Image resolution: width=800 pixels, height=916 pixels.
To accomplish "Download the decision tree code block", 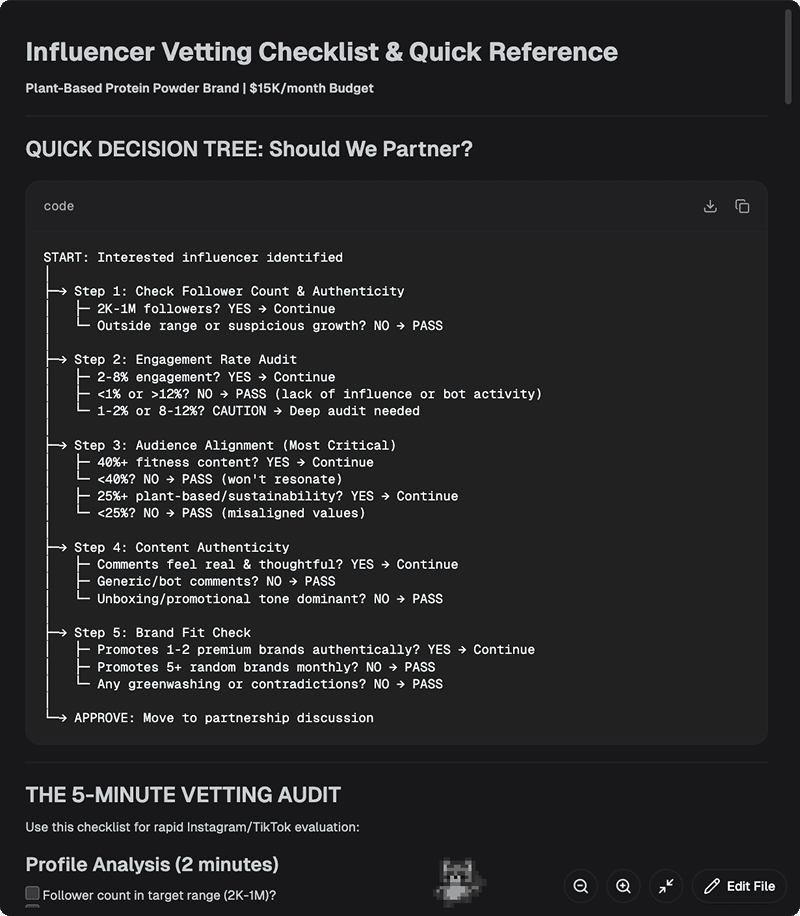I will pyautogui.click(x=710, y=206).
